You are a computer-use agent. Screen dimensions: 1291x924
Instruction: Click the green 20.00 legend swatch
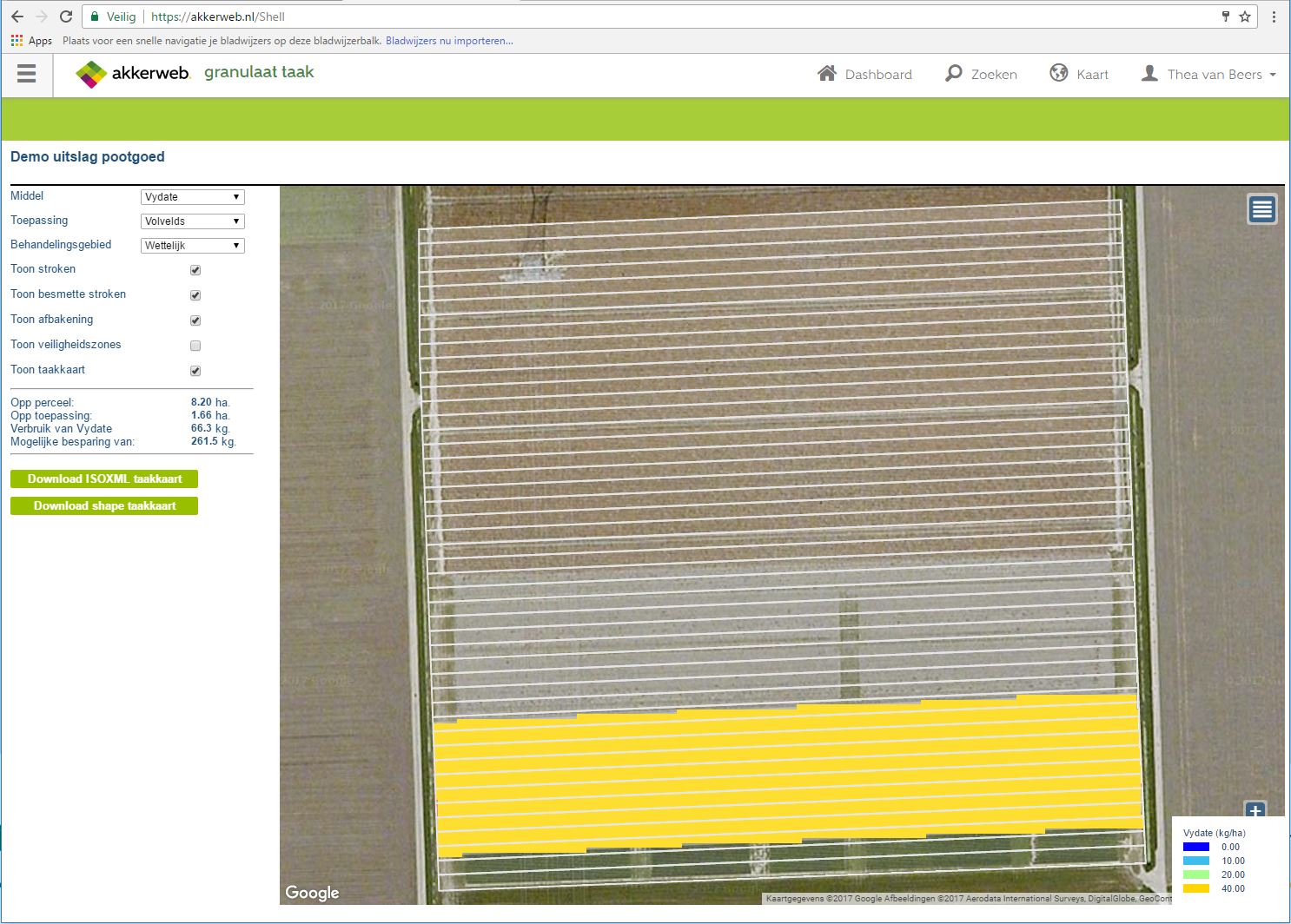[1196, 874]
